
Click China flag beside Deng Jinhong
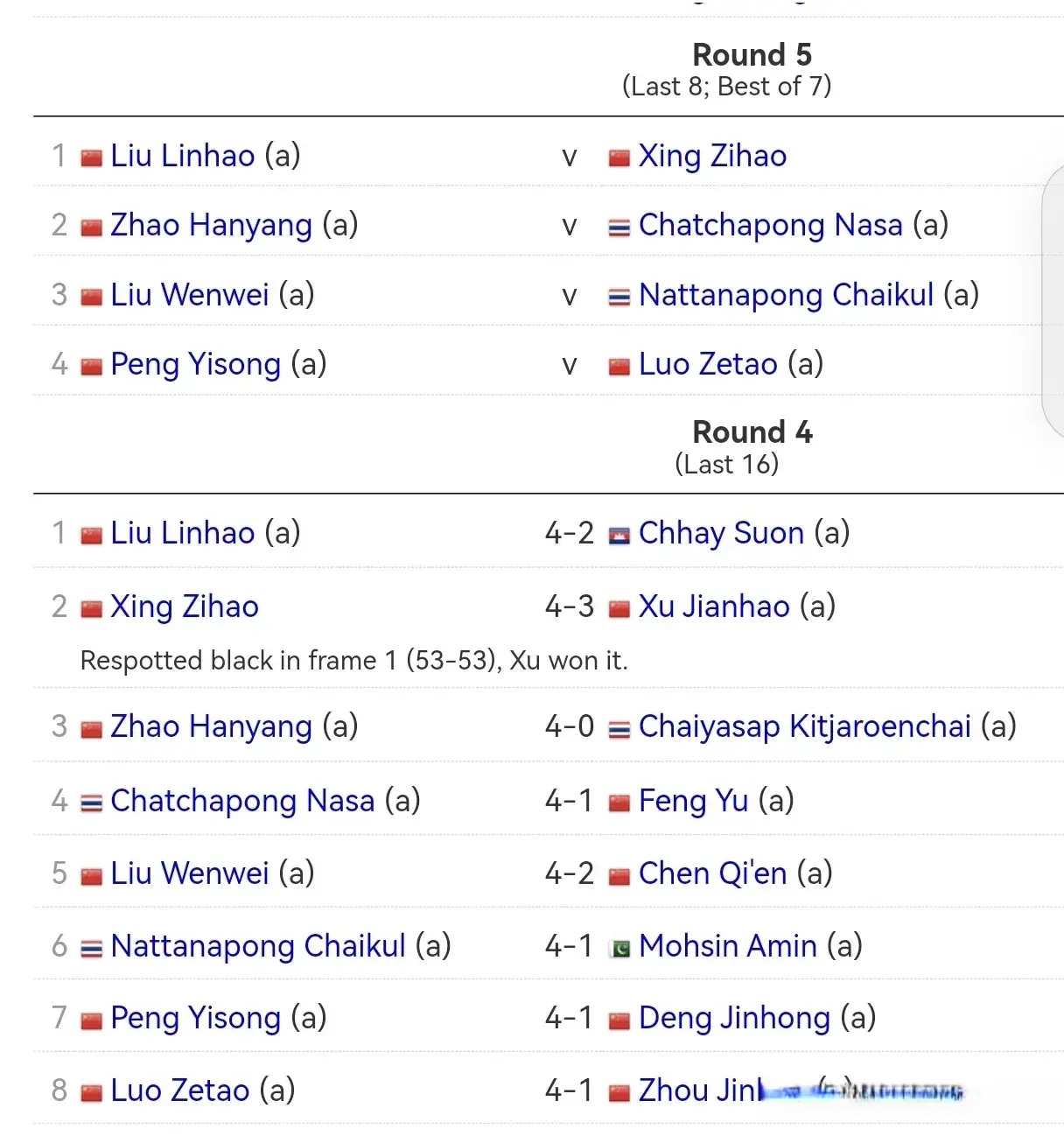pyautogui.click(x=619, y=1020)
